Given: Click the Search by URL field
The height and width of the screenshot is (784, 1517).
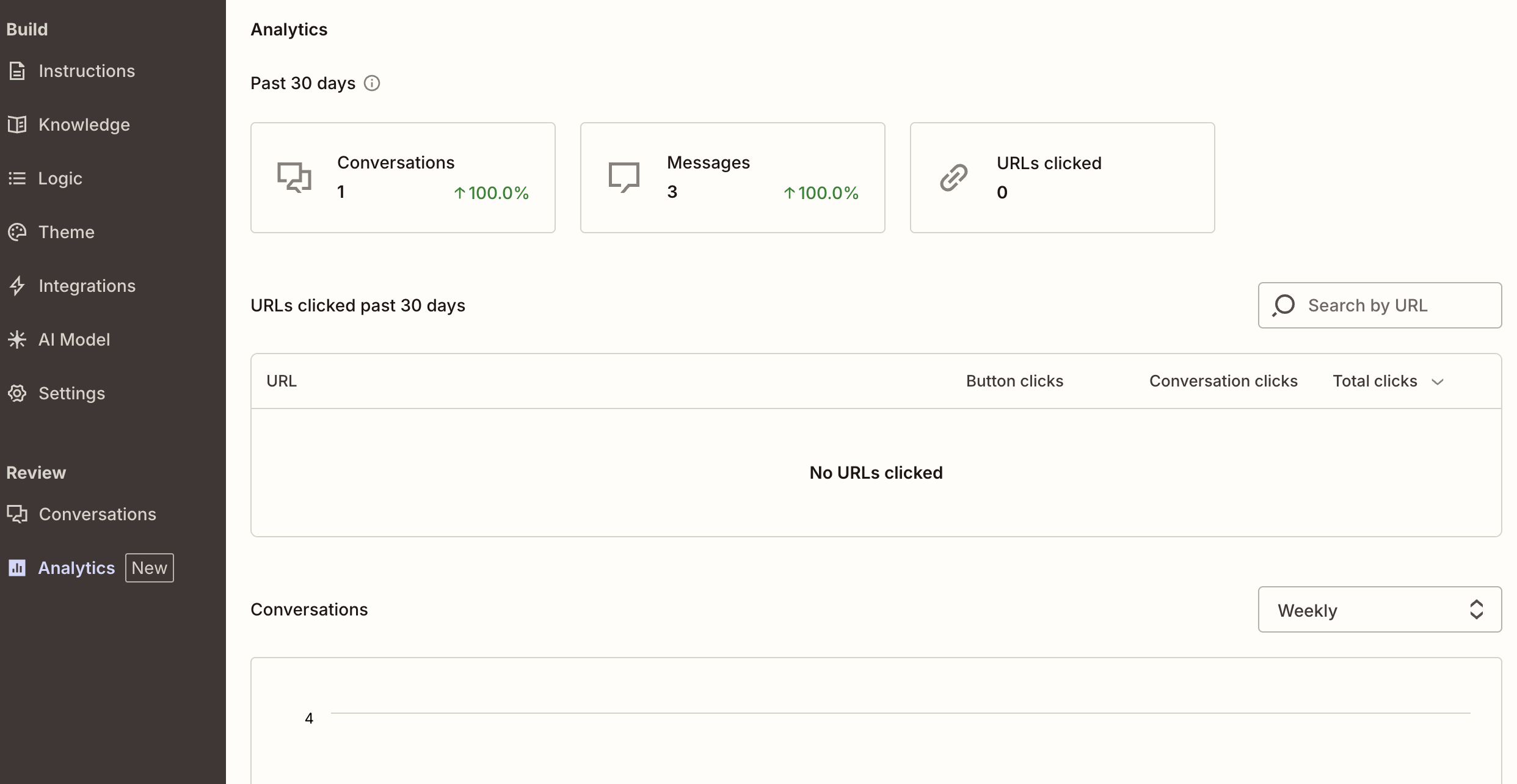Looking at the screenshot, I should tap(1379, 305).
